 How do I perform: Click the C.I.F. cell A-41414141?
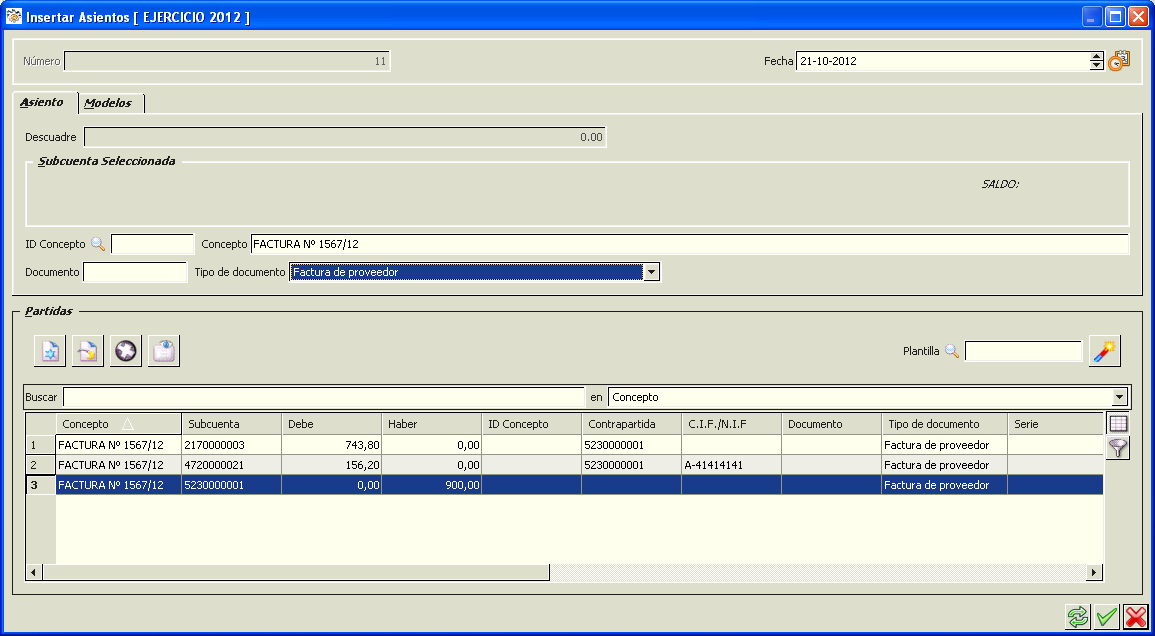[x=731, y=465]
